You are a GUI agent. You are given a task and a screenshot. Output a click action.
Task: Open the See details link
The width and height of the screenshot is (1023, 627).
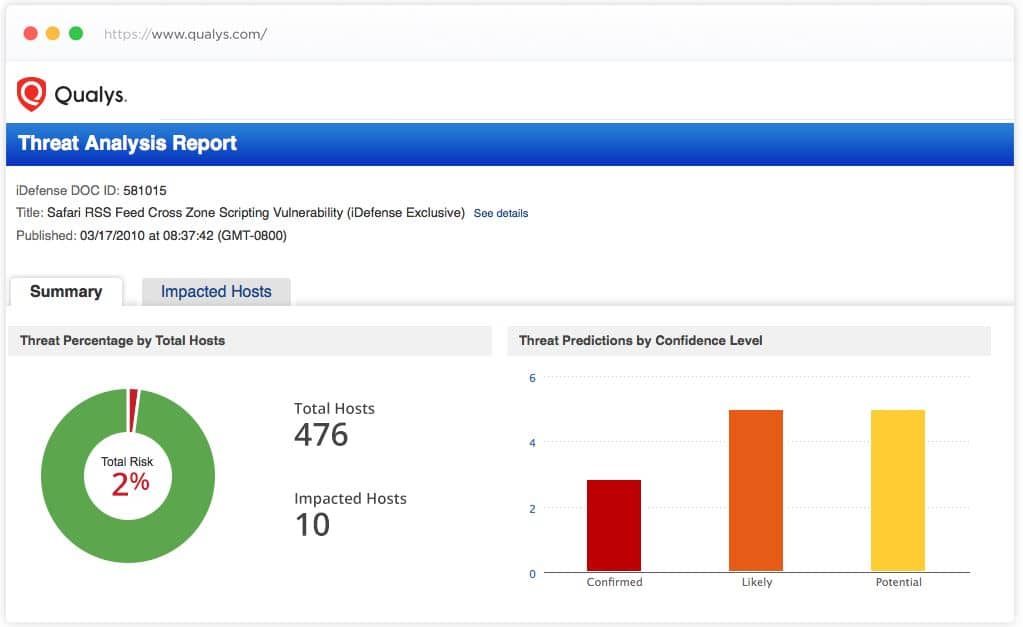(x=500, y=213)
